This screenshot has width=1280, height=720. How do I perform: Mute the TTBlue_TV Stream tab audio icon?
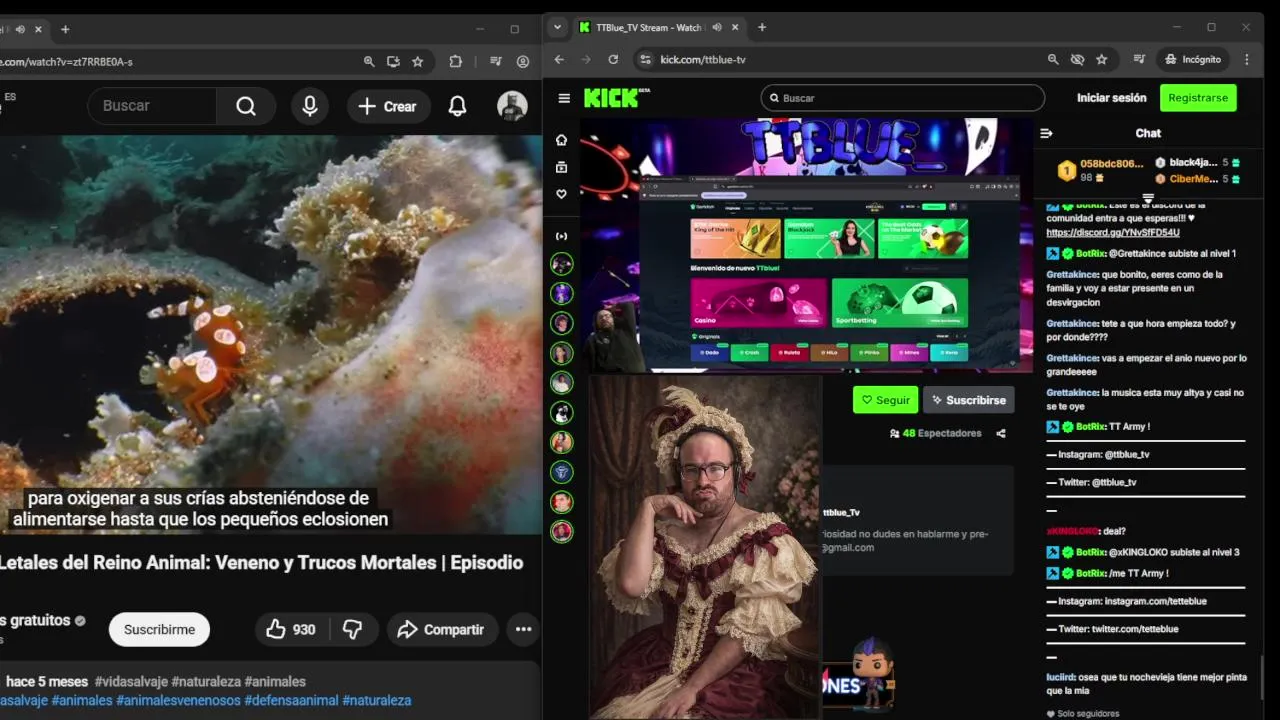tap(715, 28)
